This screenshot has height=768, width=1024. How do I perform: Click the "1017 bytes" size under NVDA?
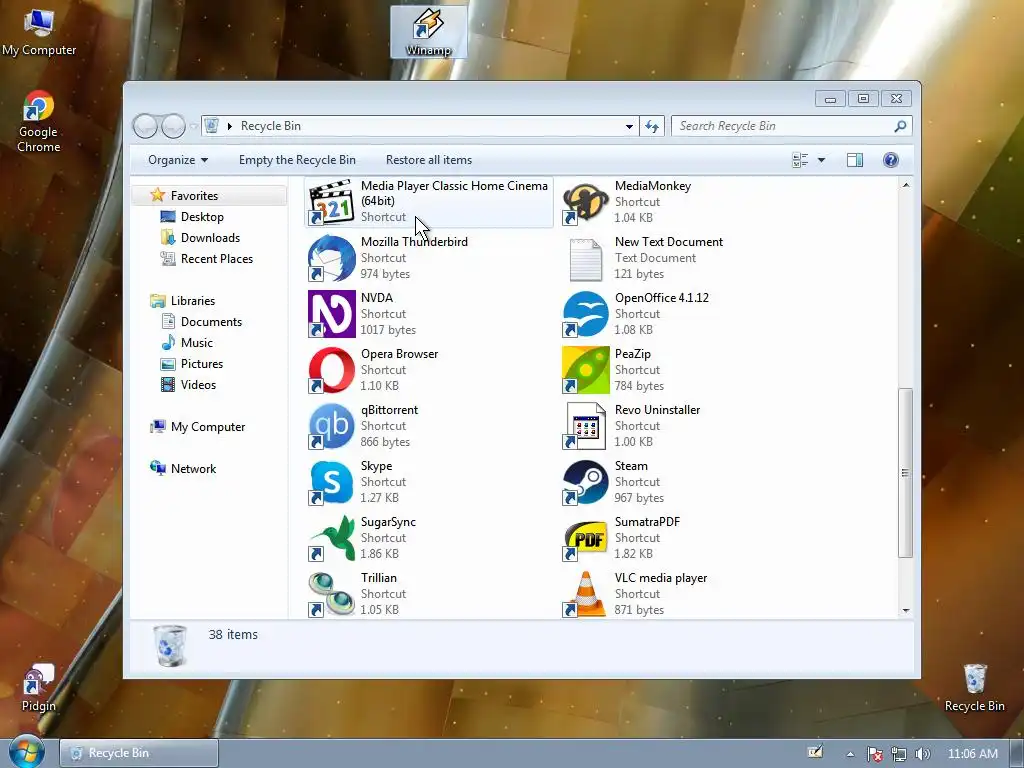point(388,330)
